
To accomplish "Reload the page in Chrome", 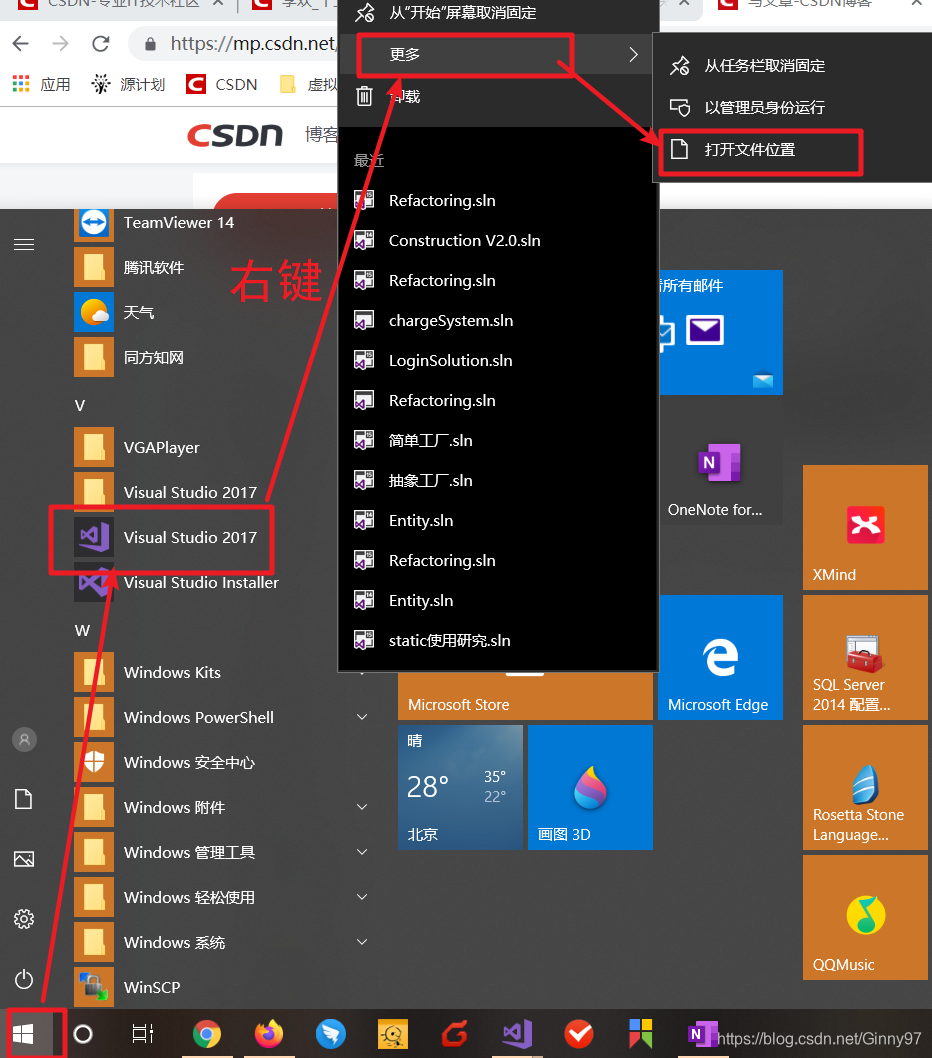I will (x=101, y=44).
